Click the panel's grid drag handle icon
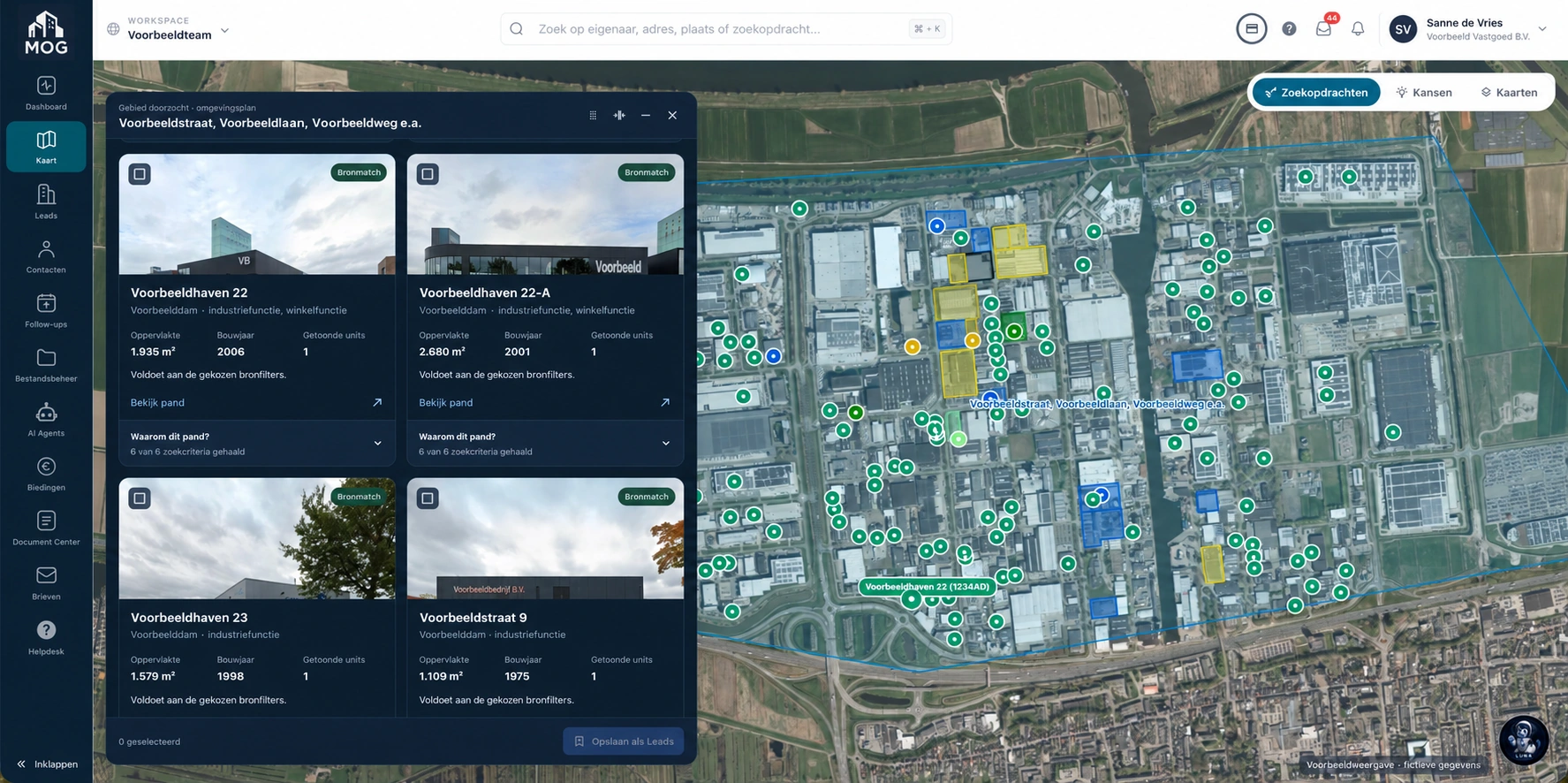 pos(593,115)
